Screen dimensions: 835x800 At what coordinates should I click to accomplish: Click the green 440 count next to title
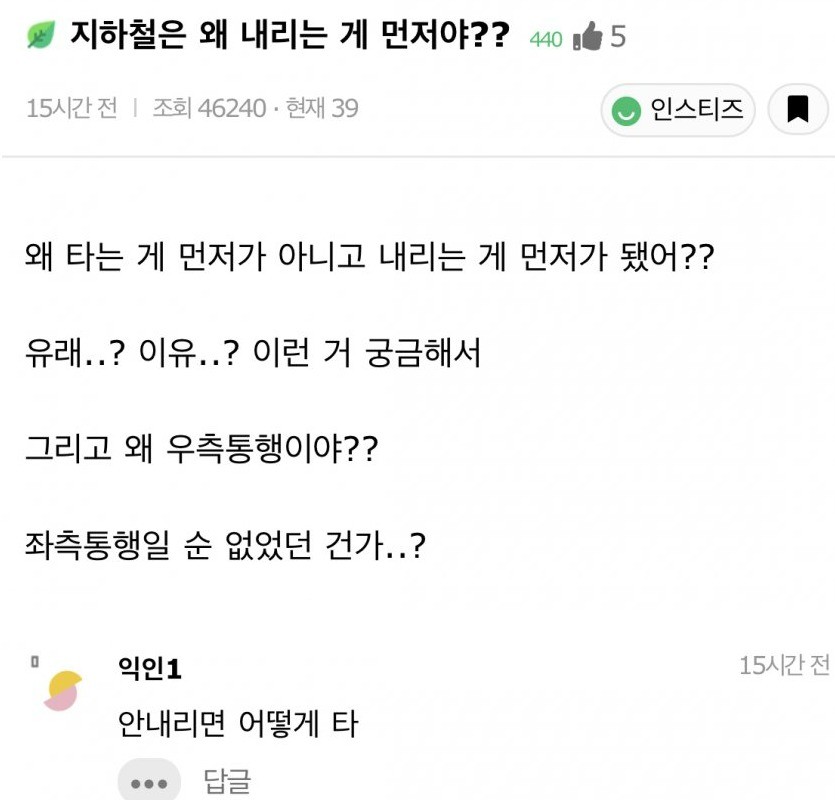coord(546,40)
